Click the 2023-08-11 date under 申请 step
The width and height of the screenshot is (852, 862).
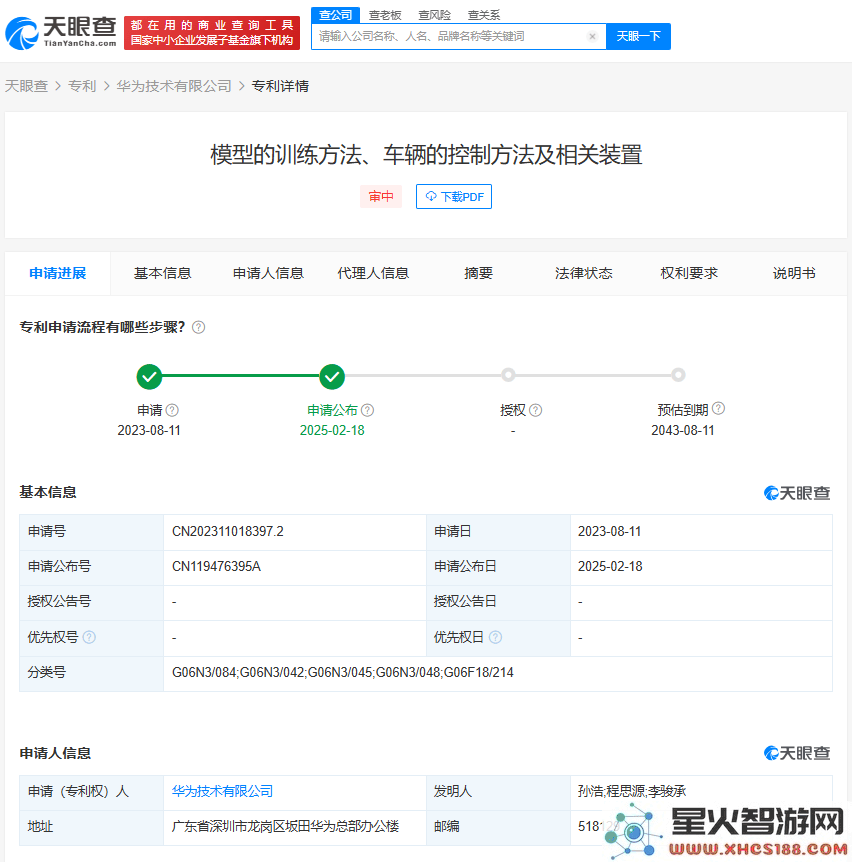pyautogui.click(x=149, y=430)
